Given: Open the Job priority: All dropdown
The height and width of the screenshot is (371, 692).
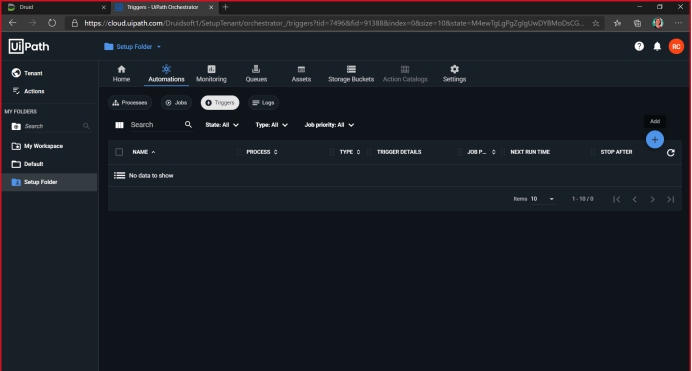Looking at the screenshot, I should (329, 125).
